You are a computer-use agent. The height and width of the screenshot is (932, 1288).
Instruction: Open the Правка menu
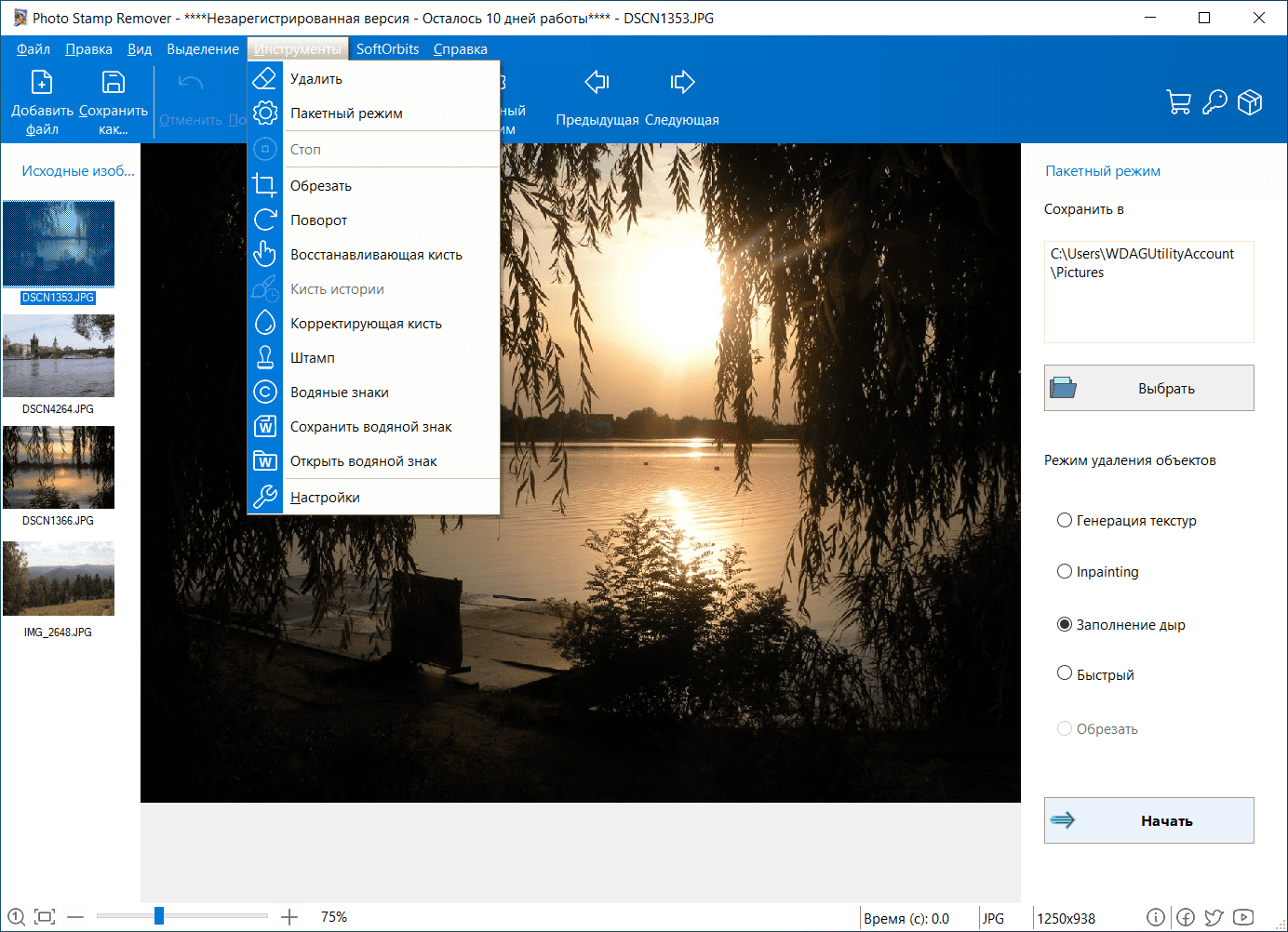click(89, 49)
